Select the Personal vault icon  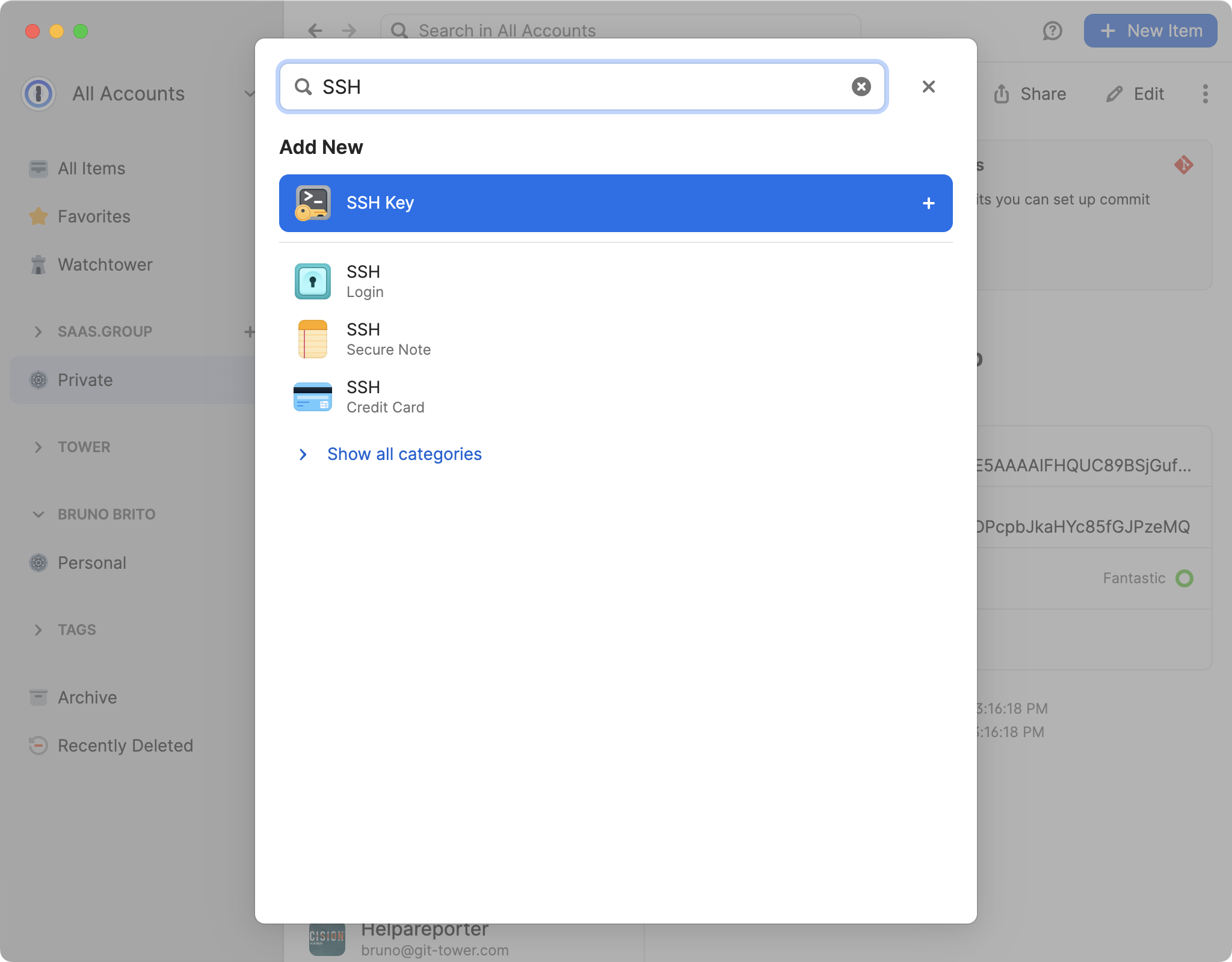(38, 563)
